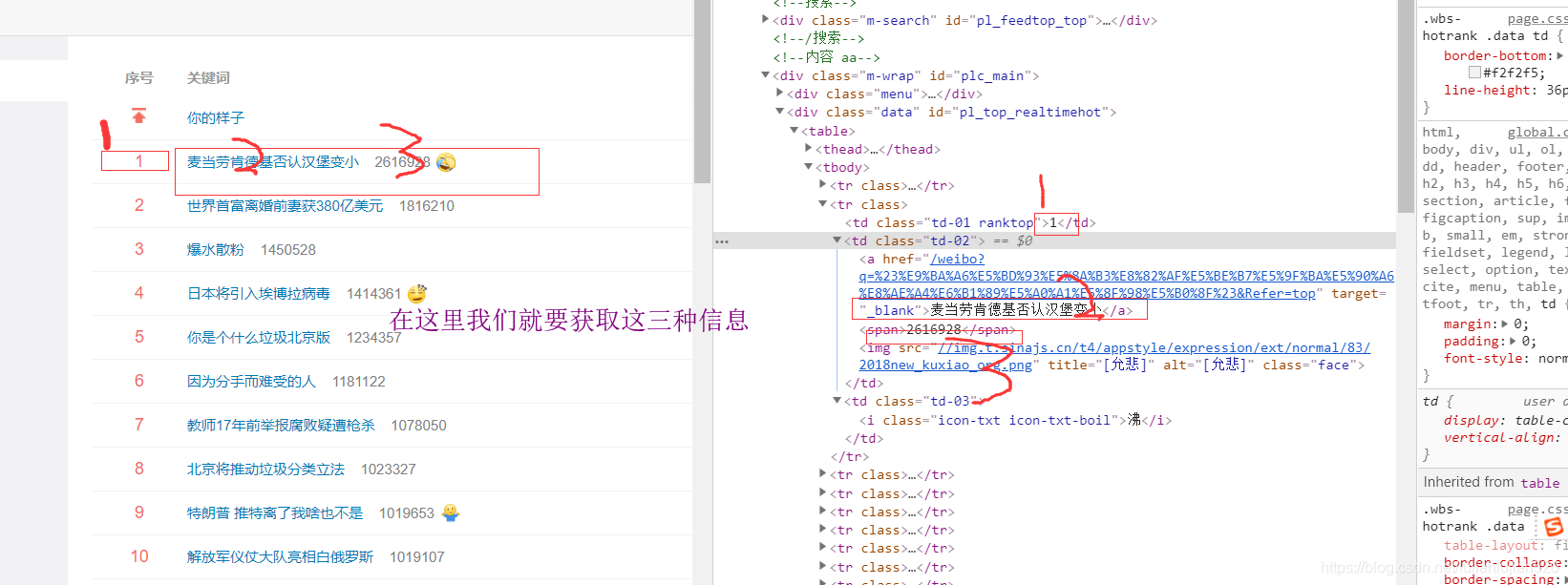Click the red pin-to-top arrow icon beside 你的样子
This screenshot has width=1568, height=585.
click(139, 116)
